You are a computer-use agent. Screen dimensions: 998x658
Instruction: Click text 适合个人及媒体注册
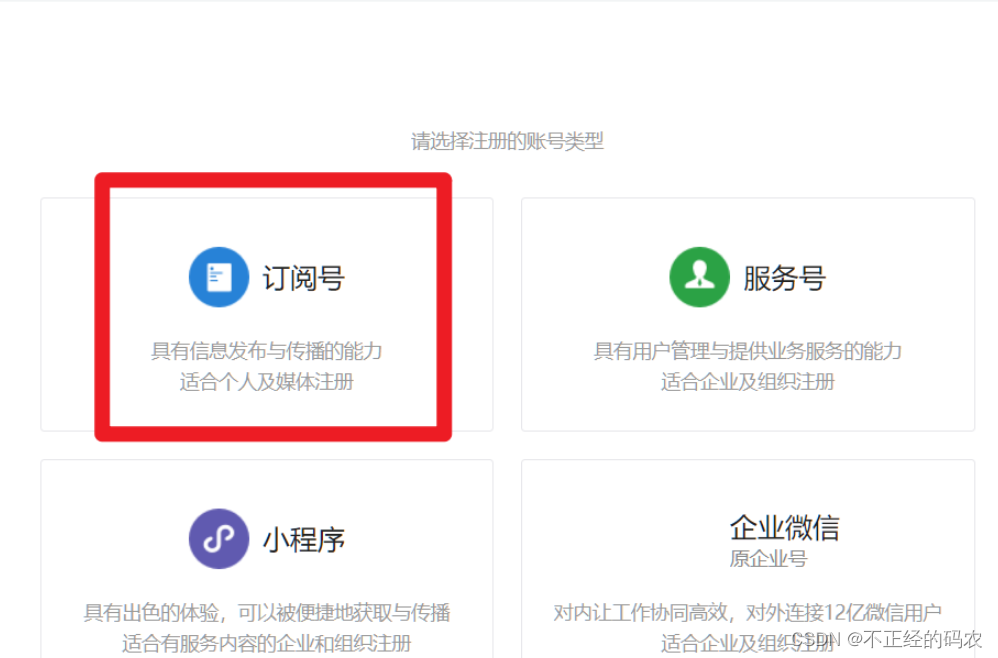point(267,382)
